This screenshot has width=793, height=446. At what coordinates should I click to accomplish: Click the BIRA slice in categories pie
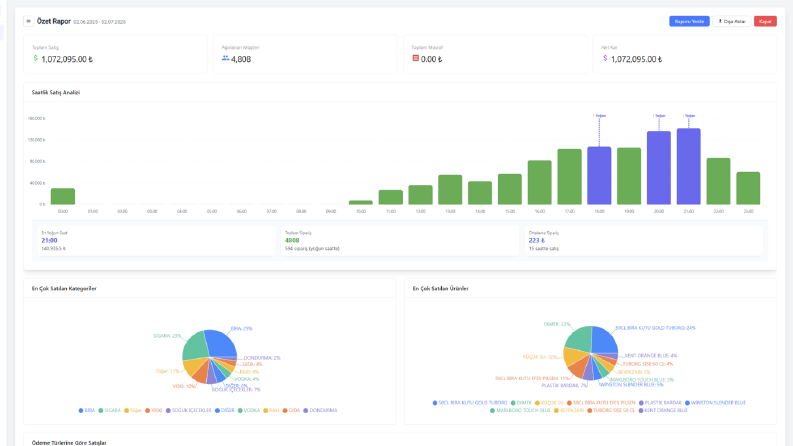pyautogui.click(x=223, y=345)
